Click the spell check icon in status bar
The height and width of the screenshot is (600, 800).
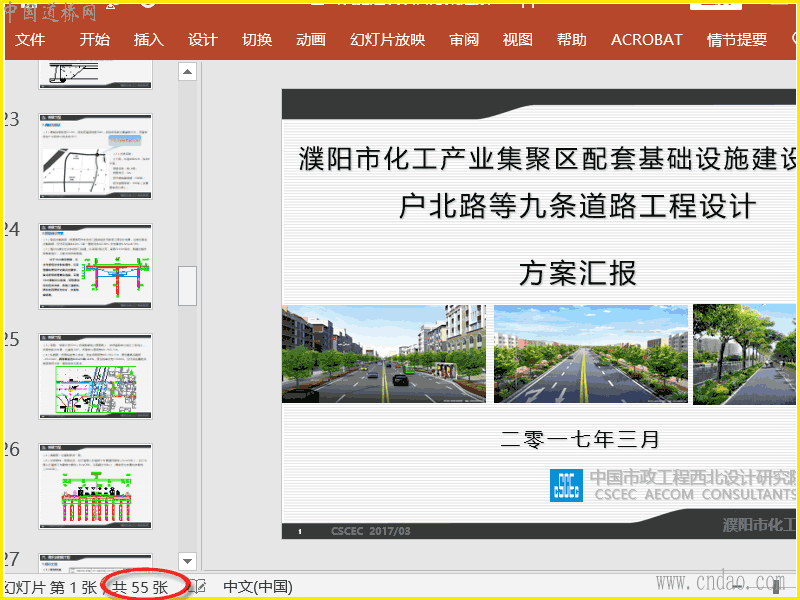tap(199, 587)
